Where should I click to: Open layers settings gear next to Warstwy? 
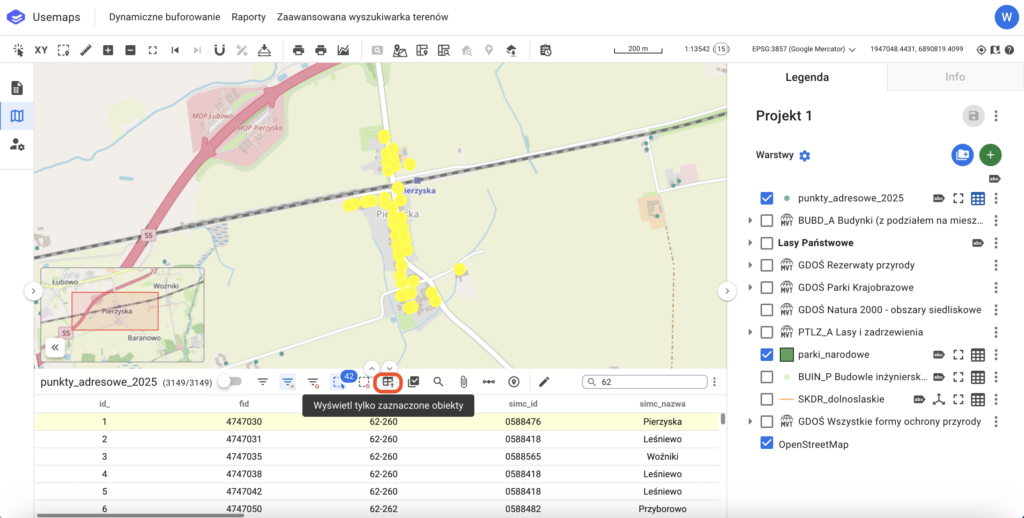tap(805, 156)
